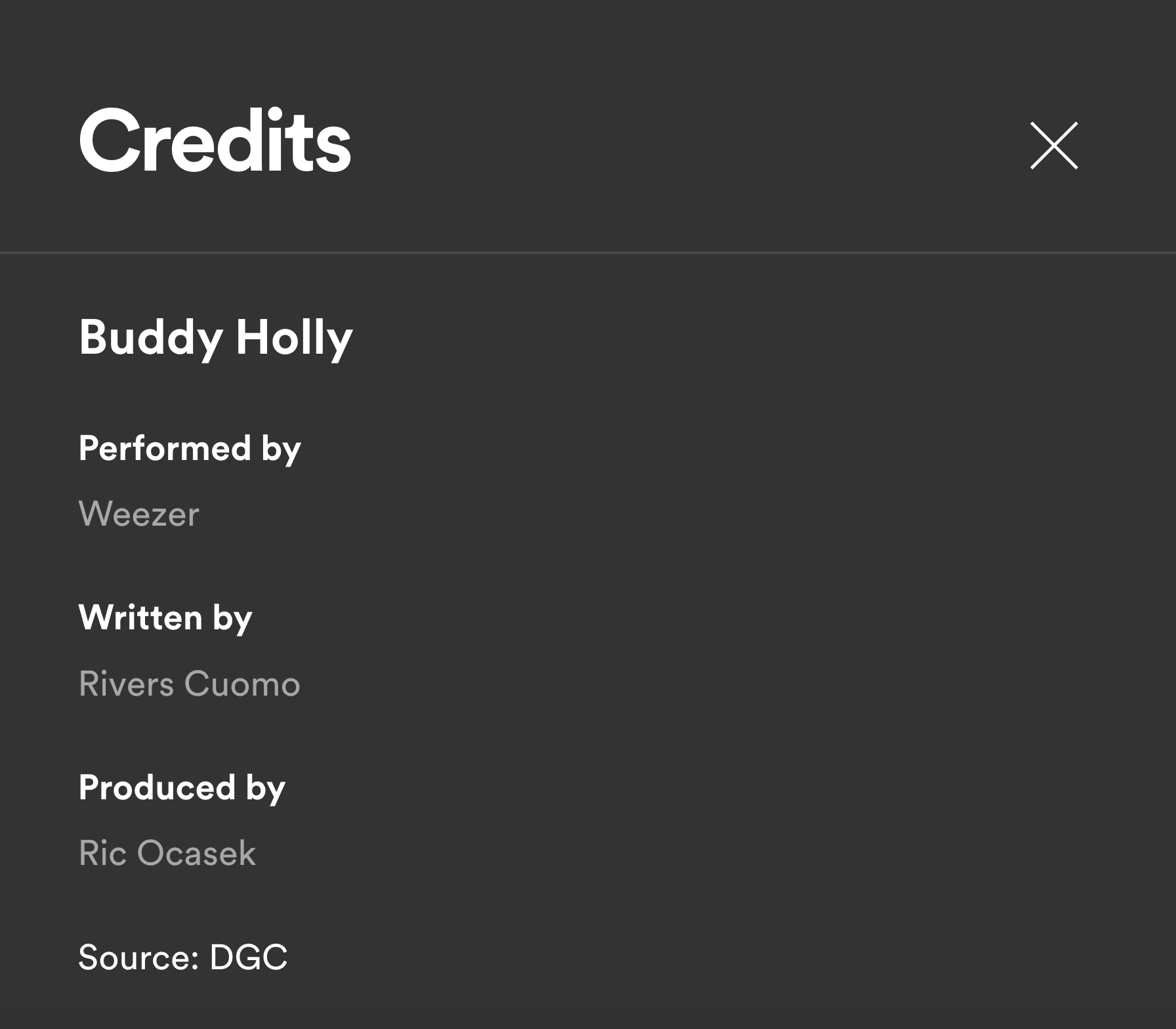Screen dimensions: 1176x1029
Task: Select producer Ric Ocasek's name
Action: 167,853
